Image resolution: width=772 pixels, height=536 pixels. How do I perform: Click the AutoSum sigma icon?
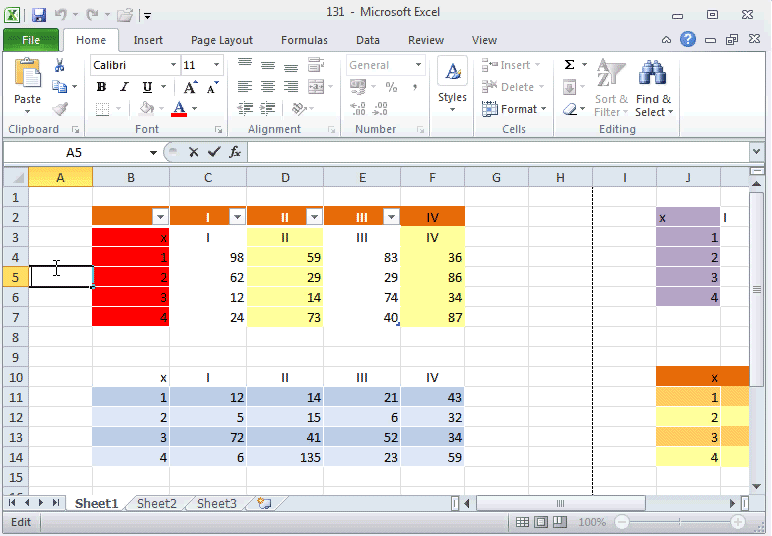(x=569, y=65)
